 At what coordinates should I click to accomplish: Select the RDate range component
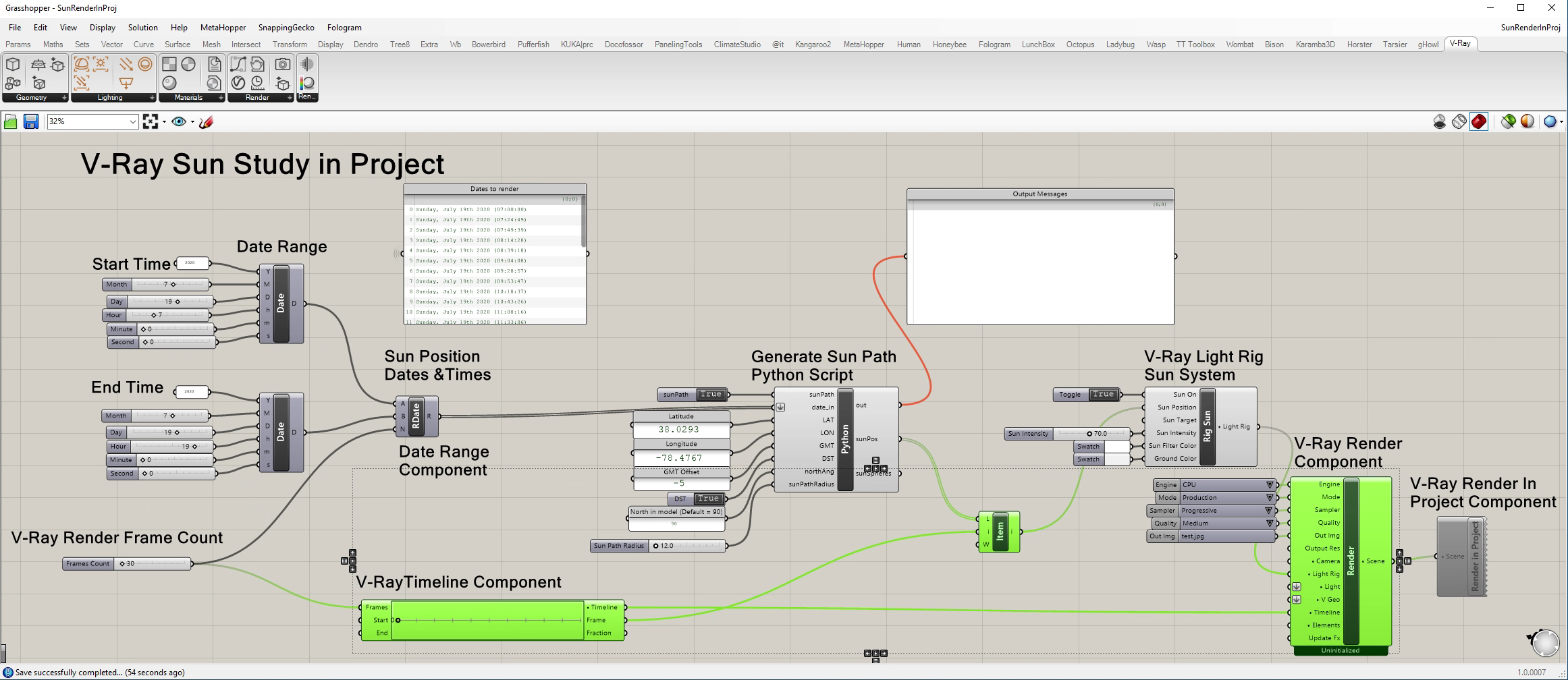pos(416,416)
